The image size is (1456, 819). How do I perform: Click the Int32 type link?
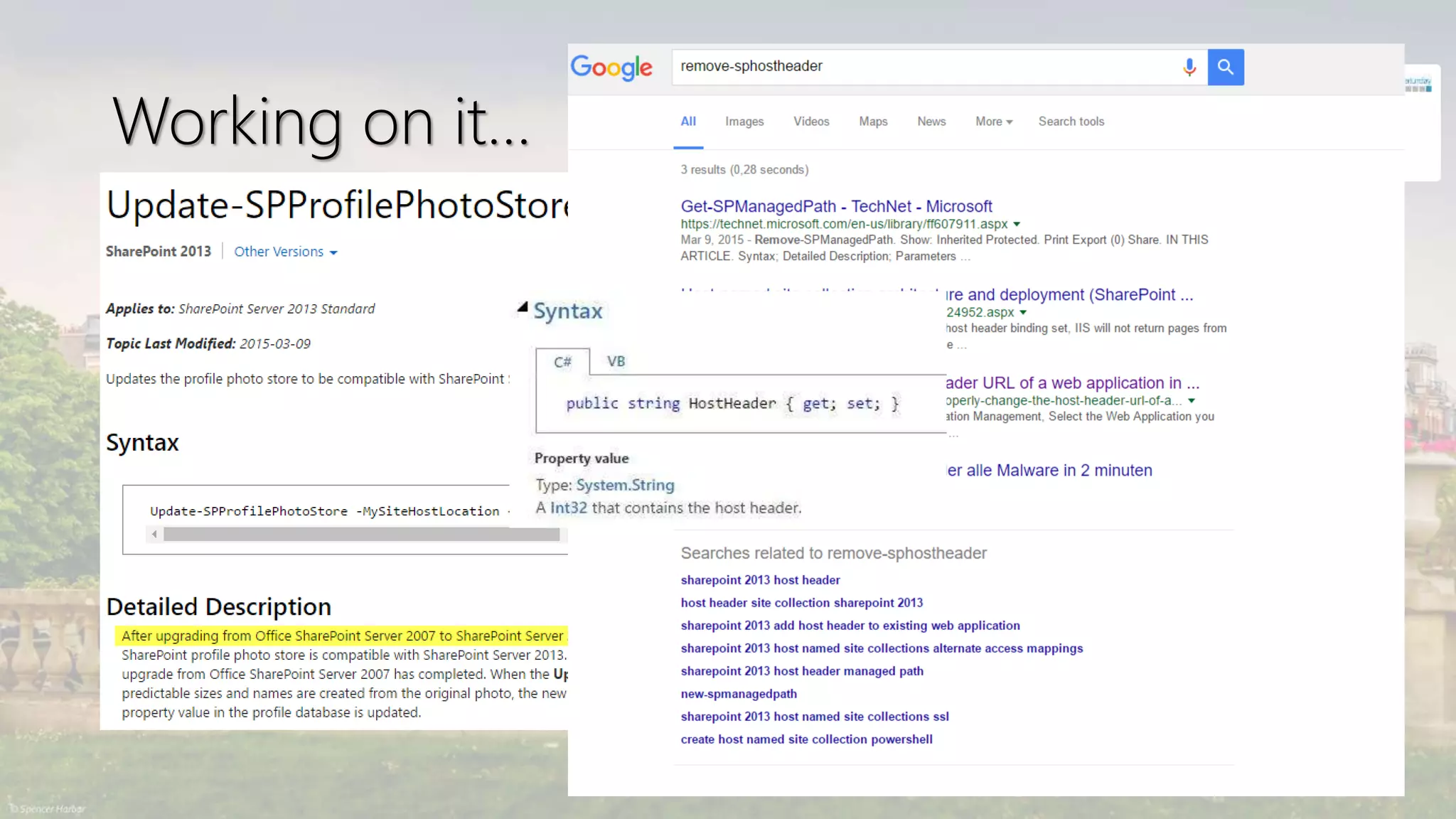(x=568, y=508)
